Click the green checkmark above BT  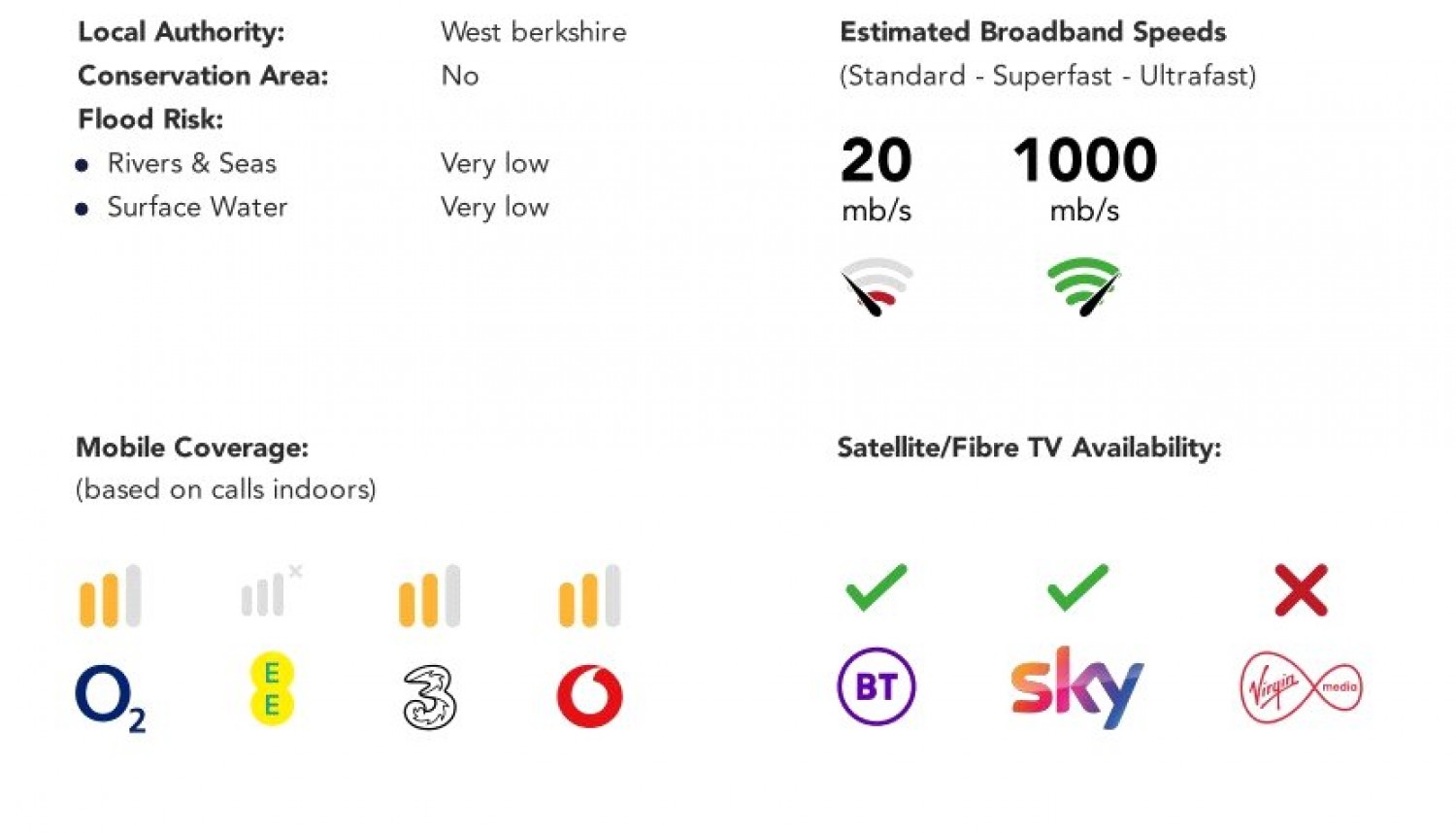(877, 587)
